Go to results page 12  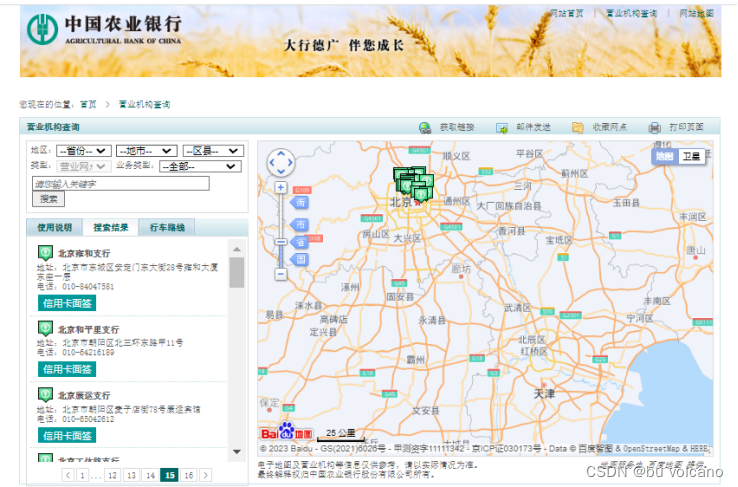pyautogui.click(x=112, y=475)
